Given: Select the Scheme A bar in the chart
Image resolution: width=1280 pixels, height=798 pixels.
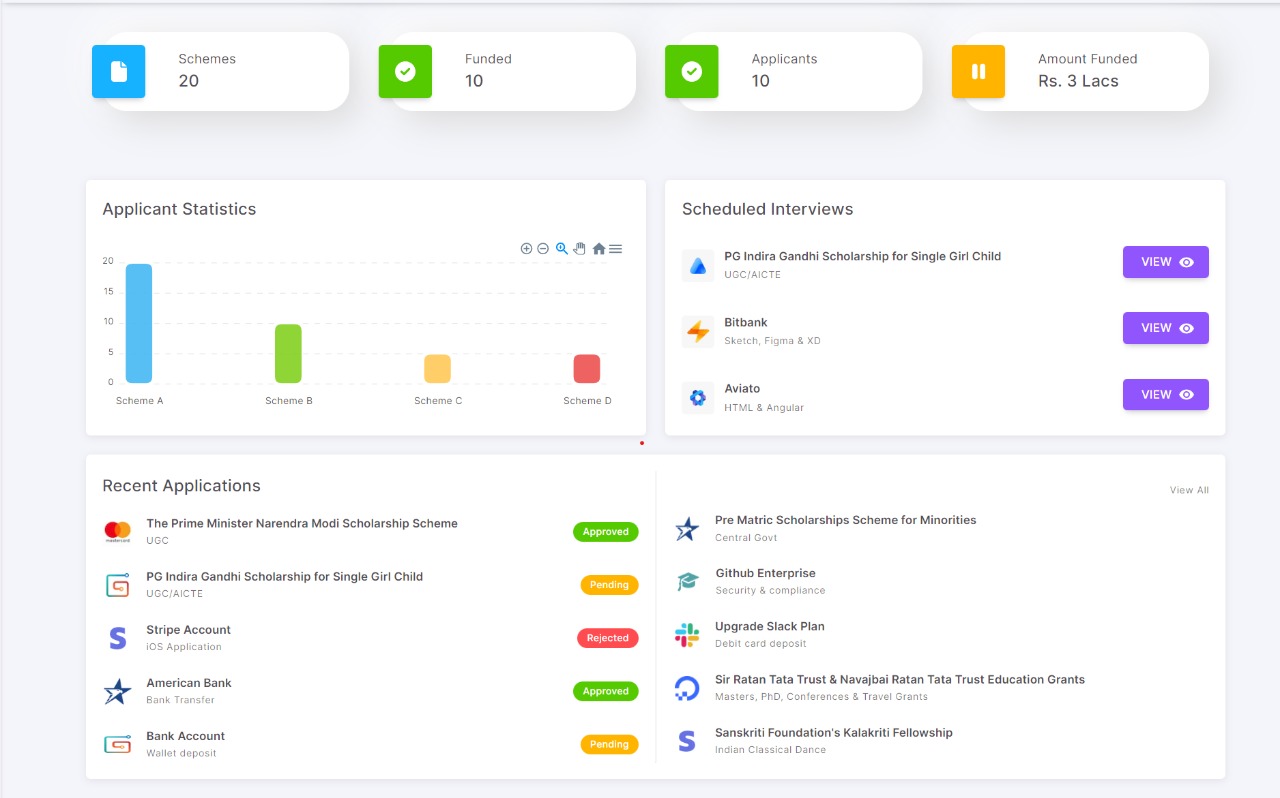Looking at the screenshot, I should pos(137,322).
